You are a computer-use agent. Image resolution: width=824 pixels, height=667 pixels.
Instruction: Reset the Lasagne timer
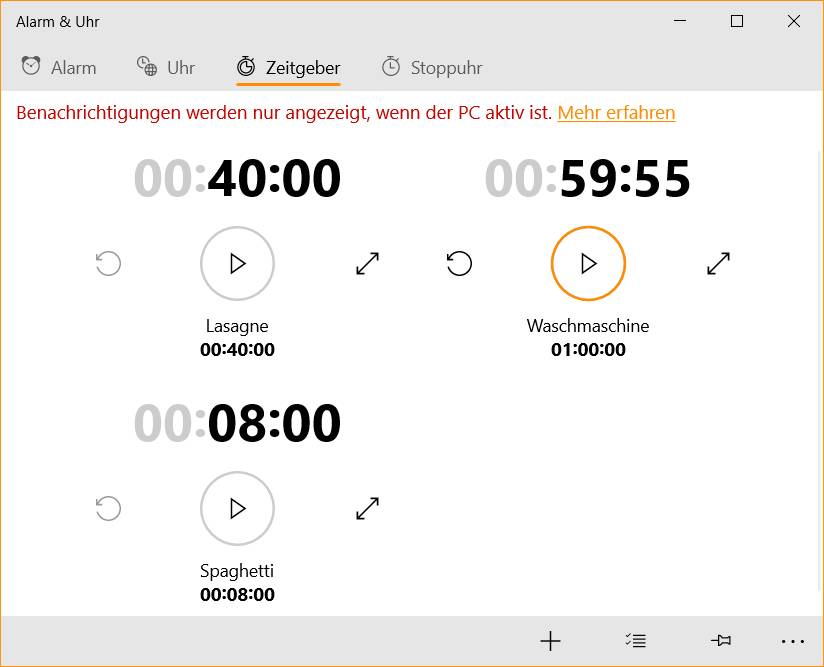pyautogui.click(x=108, y=263)
